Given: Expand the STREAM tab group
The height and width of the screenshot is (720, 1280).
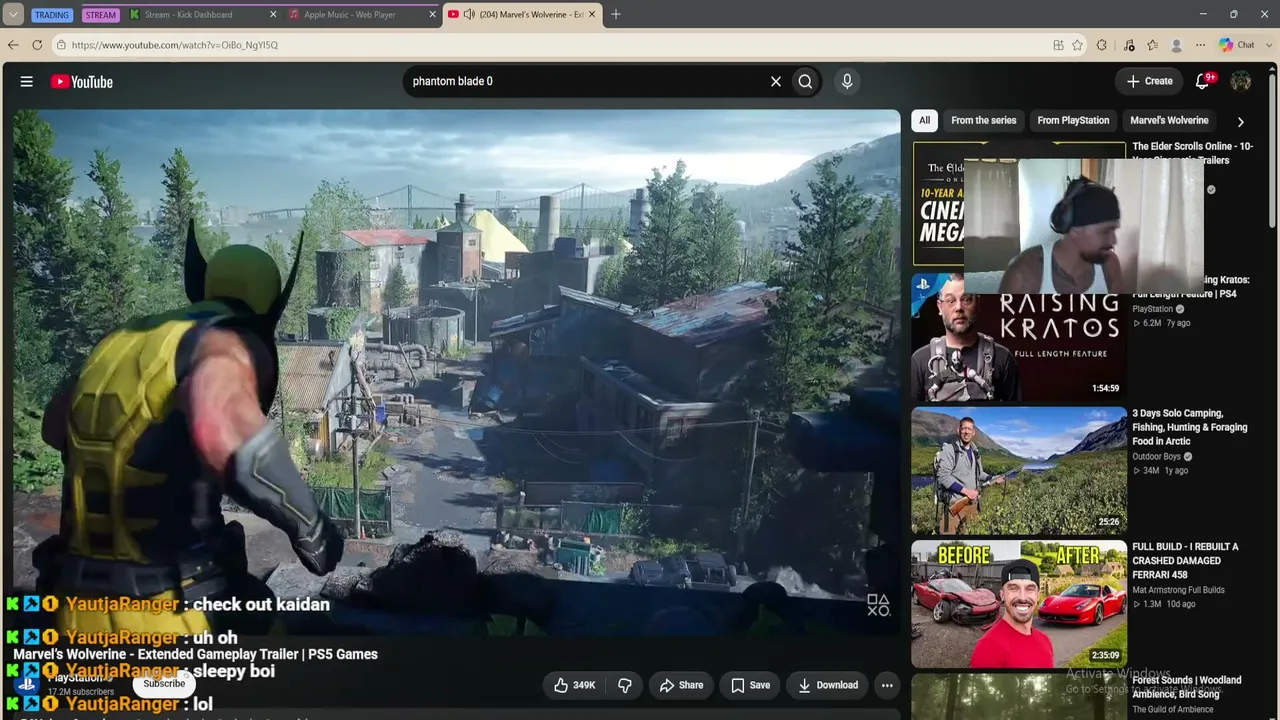Looking at the screenshot, I should pyautogui.click(x=100, y=15).
